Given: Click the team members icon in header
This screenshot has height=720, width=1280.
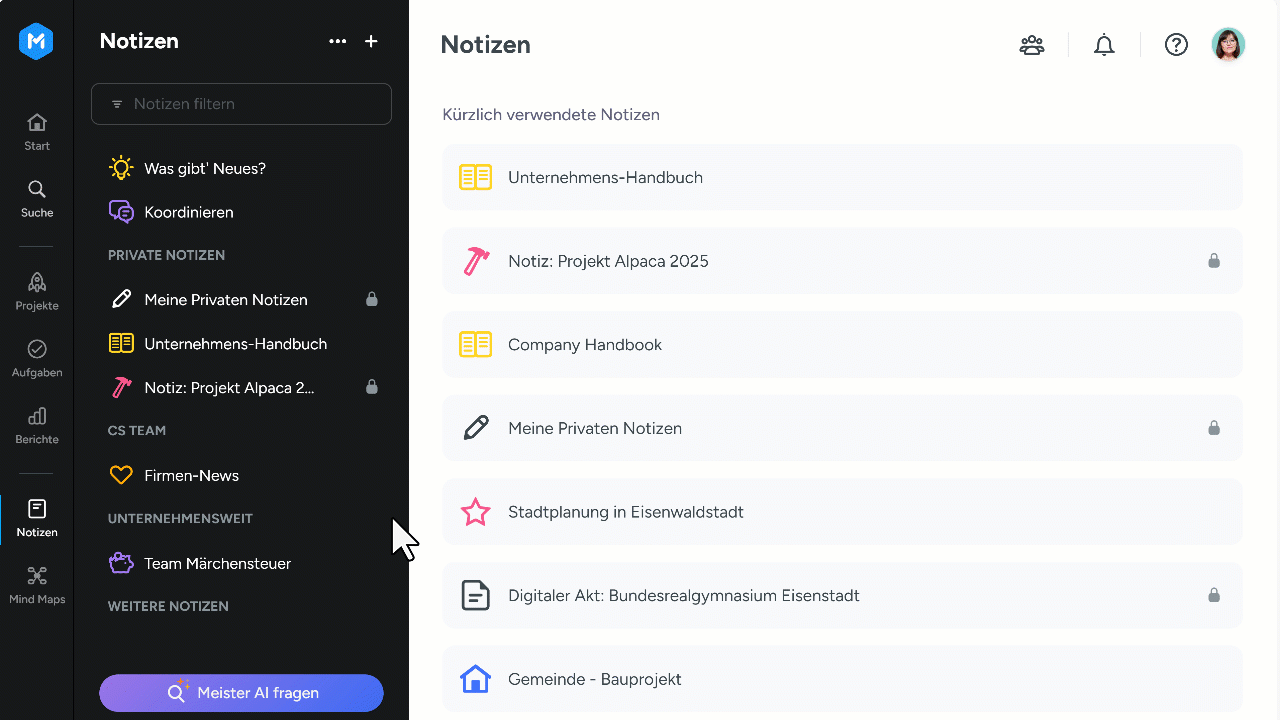Looking at the screenshot, I should tap(1032, 45).
